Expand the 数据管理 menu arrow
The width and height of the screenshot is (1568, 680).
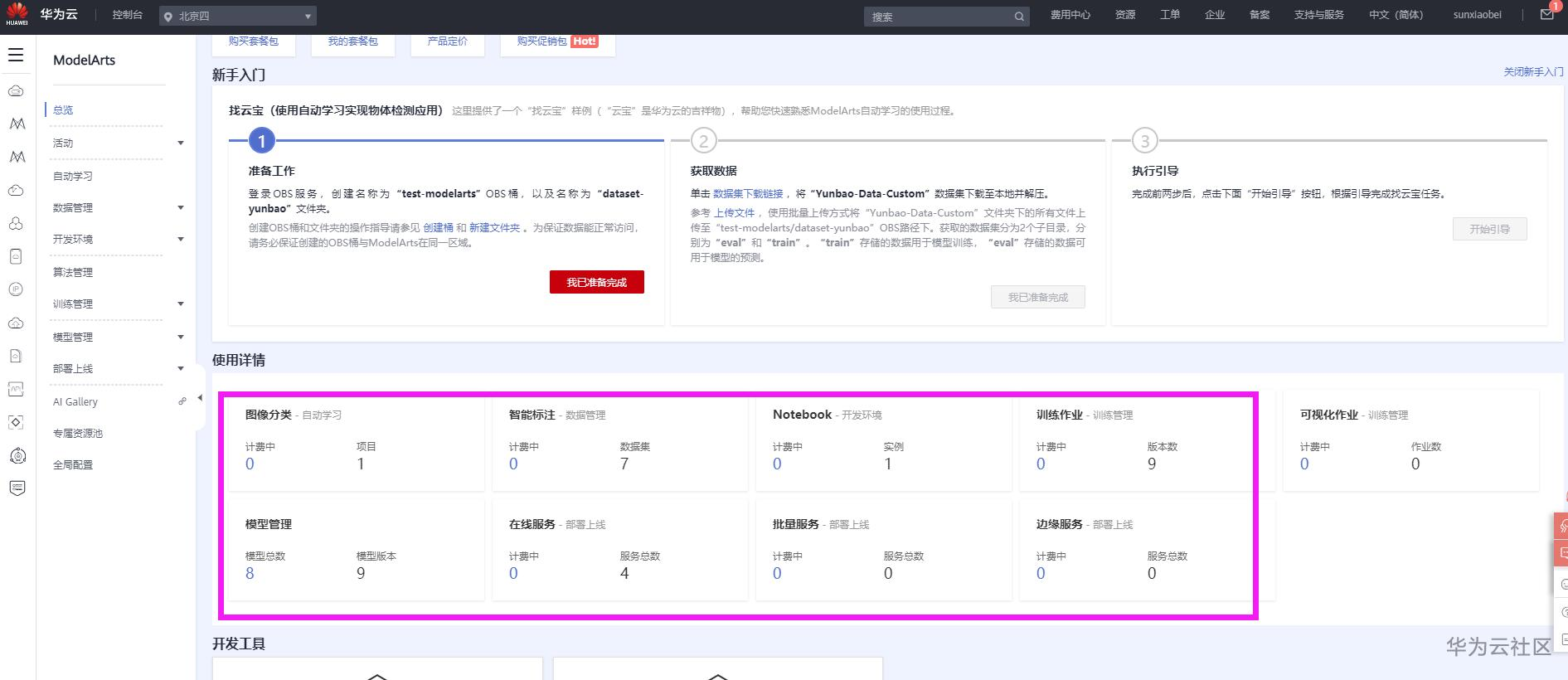click(181, 207)
